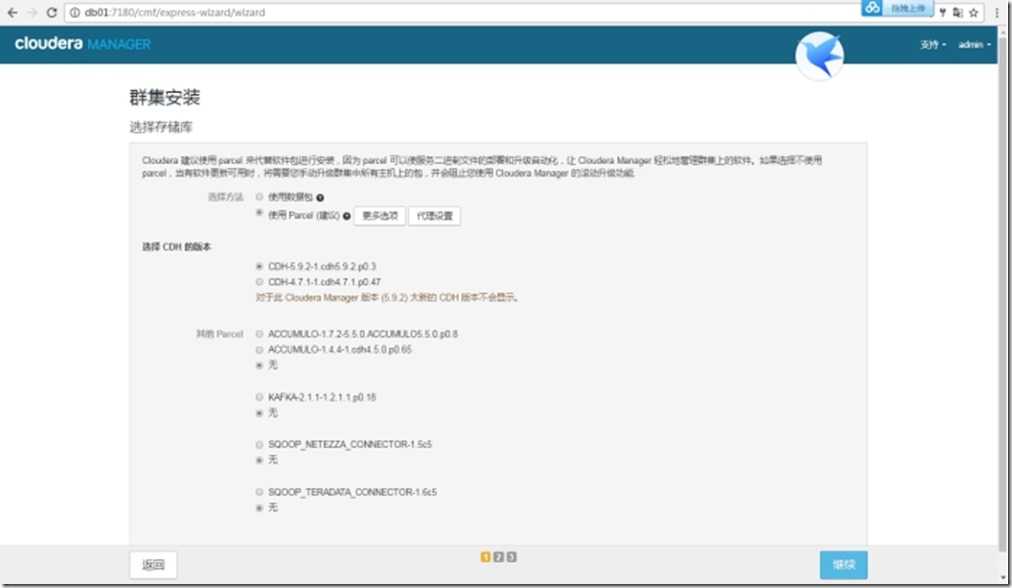Go back using the browser back arrow

point(12,12)
